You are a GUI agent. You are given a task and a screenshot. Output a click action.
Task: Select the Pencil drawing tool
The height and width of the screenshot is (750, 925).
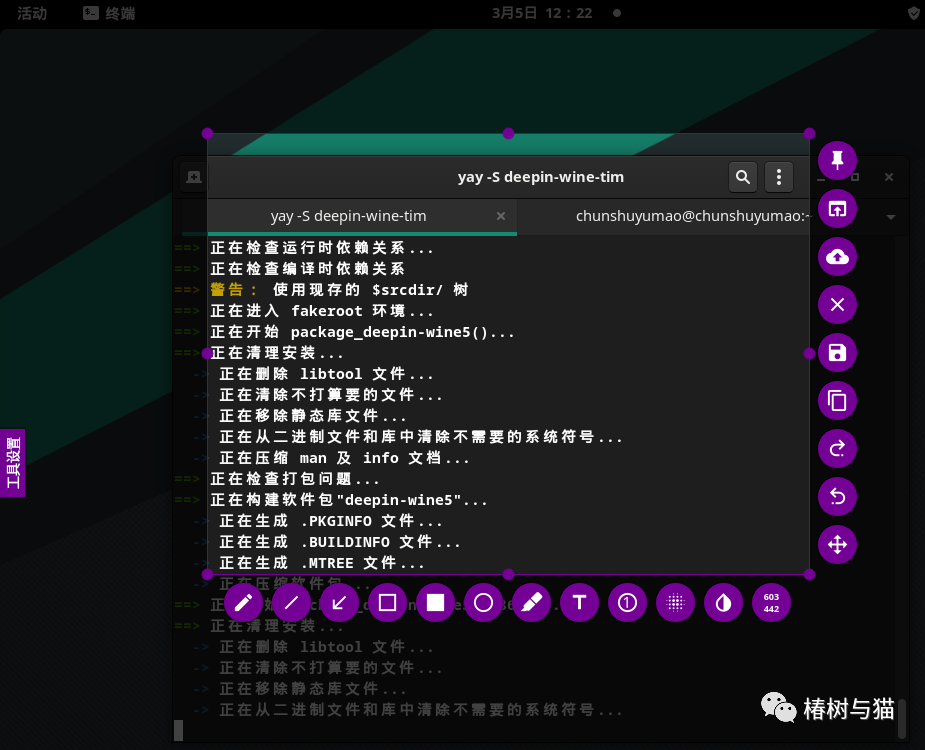tap(243, 602)
